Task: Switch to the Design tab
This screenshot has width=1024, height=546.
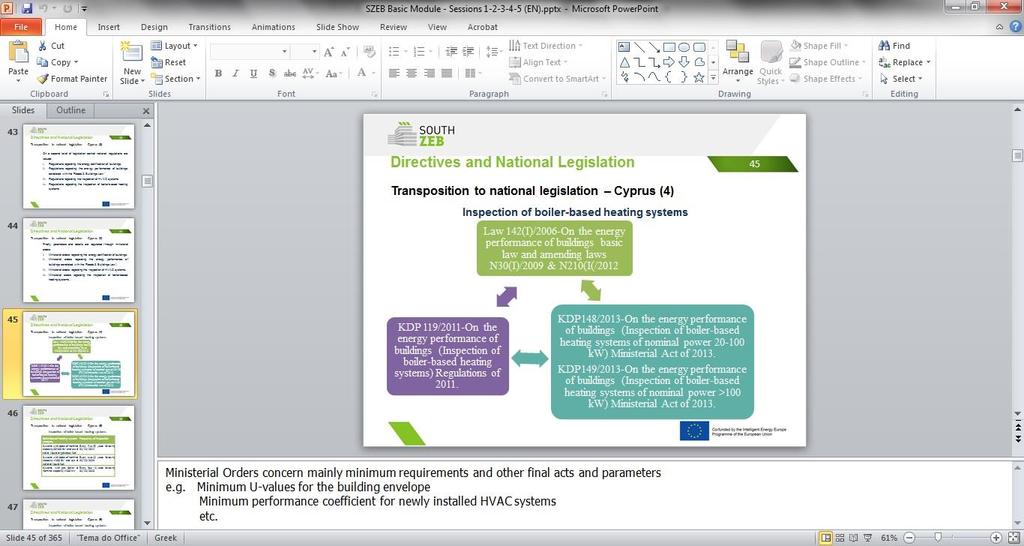Action: pos(154,27)
